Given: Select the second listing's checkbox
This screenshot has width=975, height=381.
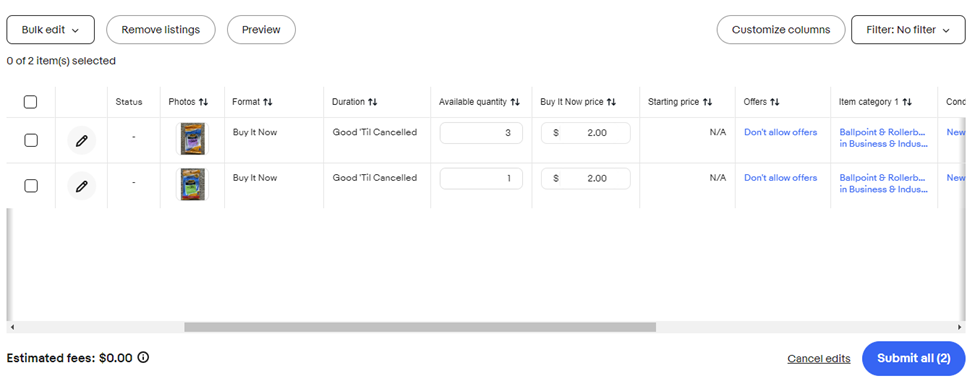Looking at the screenshot, I should [30, 185].
